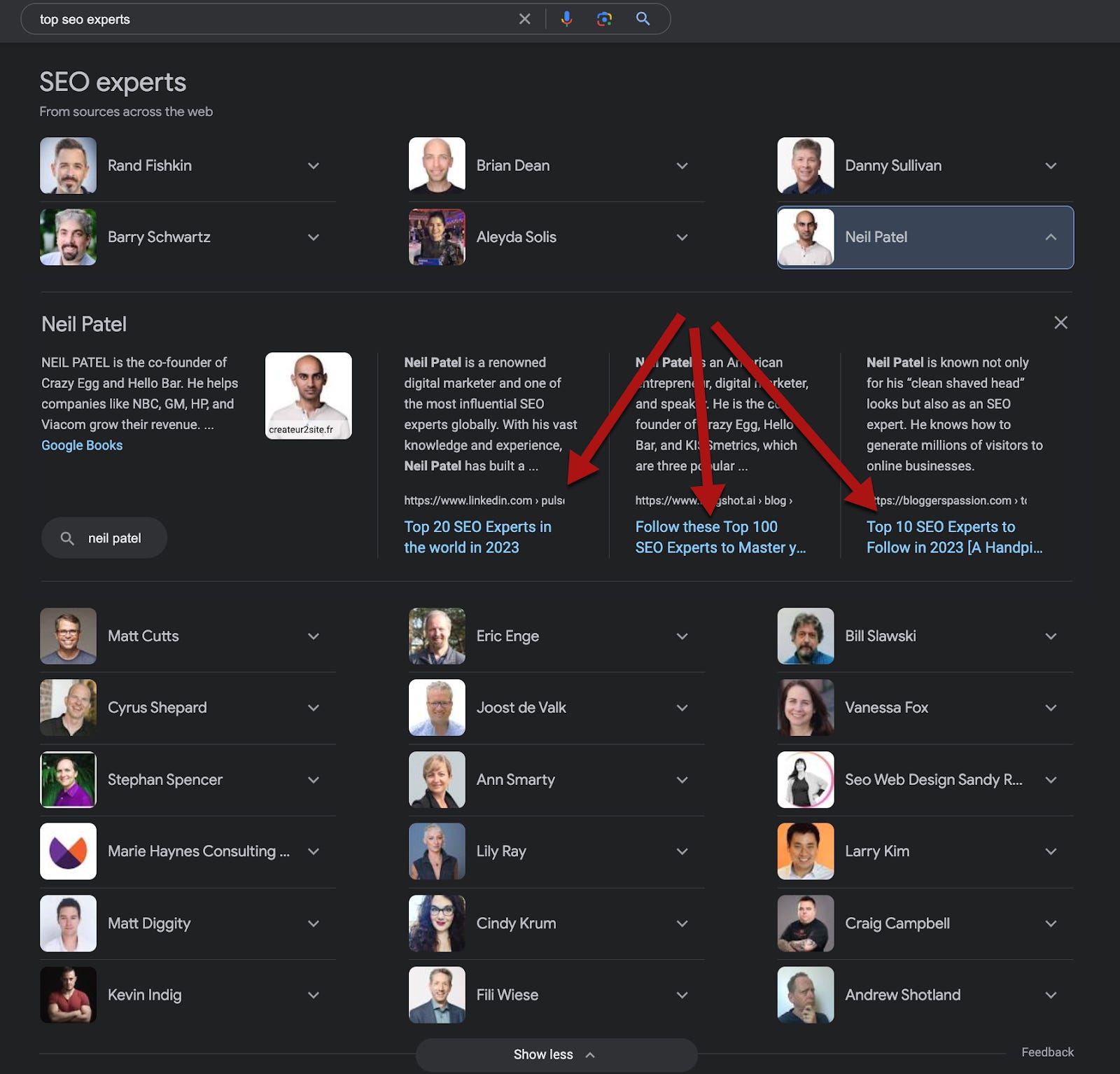Screen dimensions: 1120x1074
Task: Expand the Seo Web Design Sandy R chevron
Action: [1051, 780]
